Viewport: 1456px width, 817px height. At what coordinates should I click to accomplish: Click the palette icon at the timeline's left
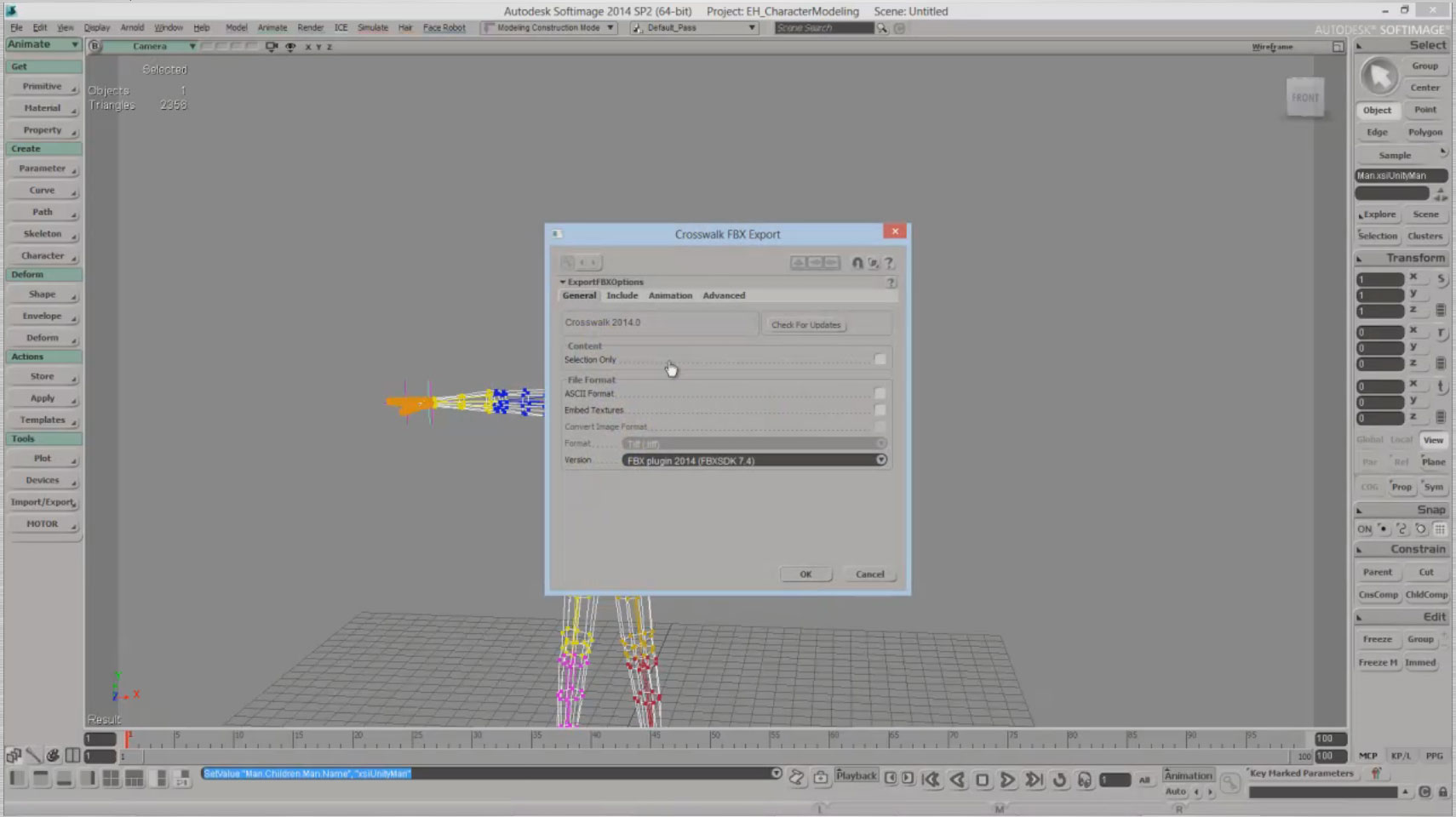point(53,755)
